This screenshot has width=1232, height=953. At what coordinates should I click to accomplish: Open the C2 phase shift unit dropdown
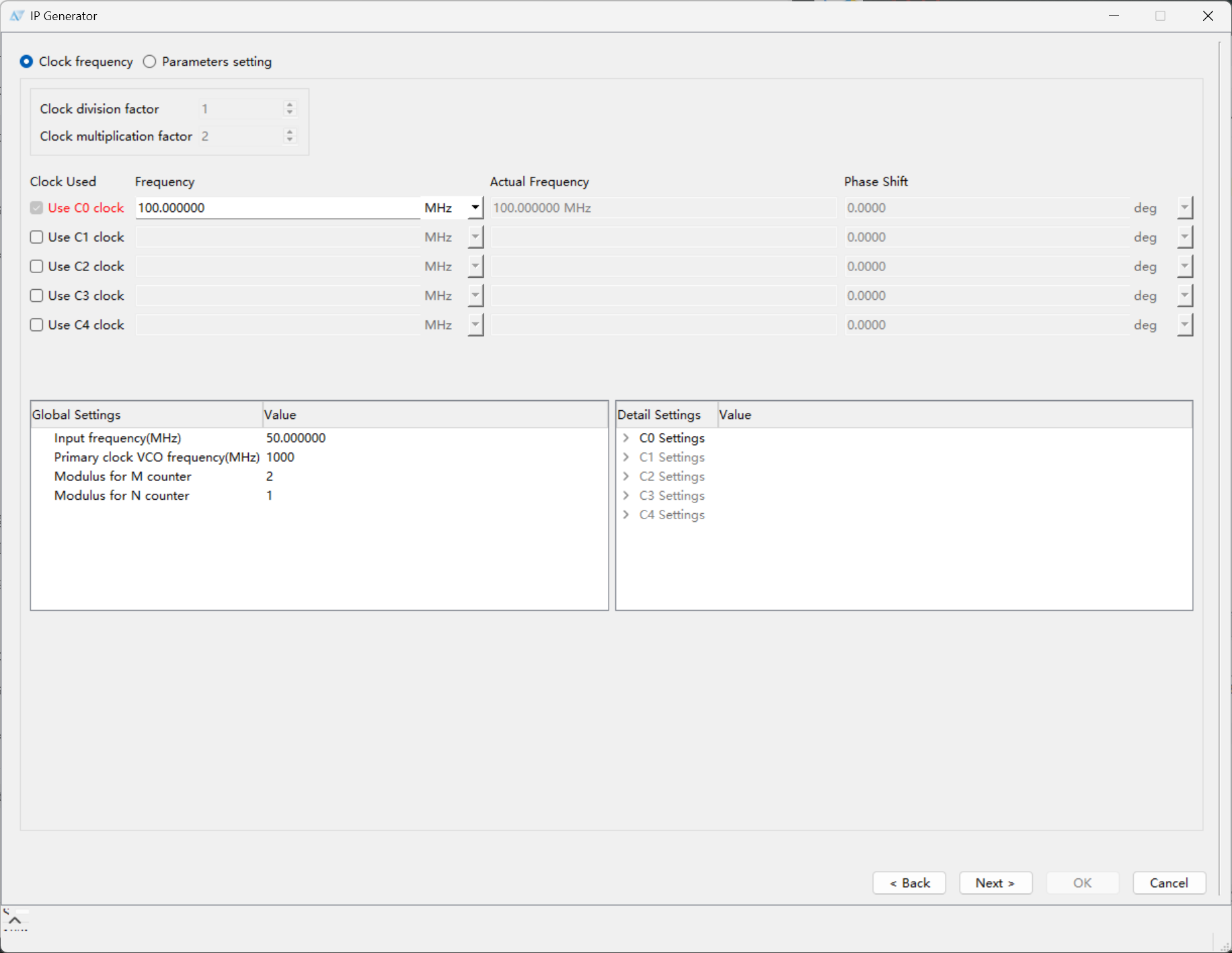[x=1185, y=266]
